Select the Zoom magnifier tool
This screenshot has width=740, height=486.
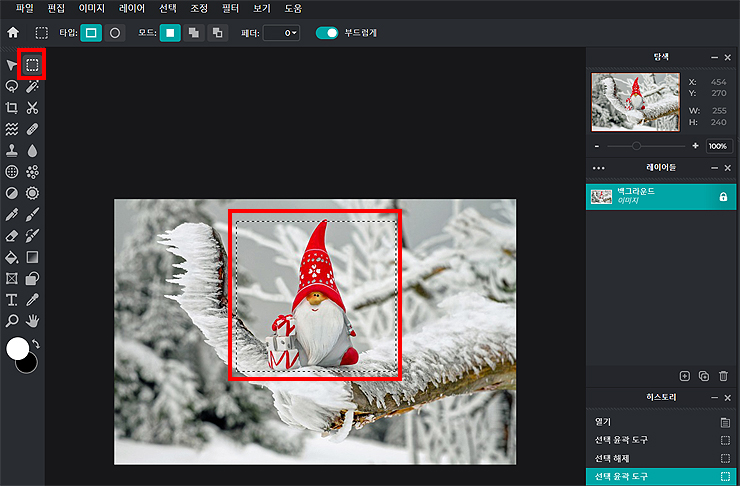click(11, 321)
